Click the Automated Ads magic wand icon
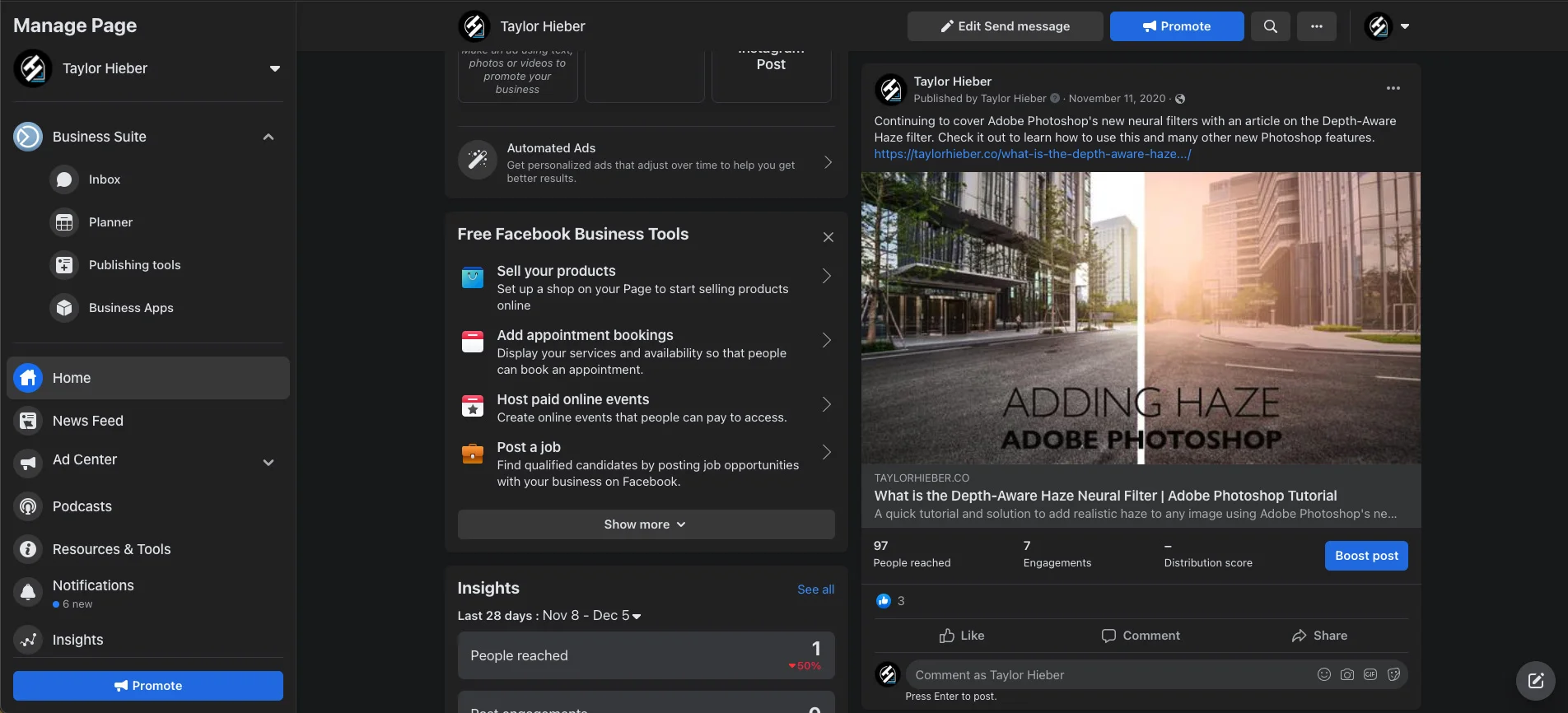This screenshot has height=713, width=1568. (478, 160)
